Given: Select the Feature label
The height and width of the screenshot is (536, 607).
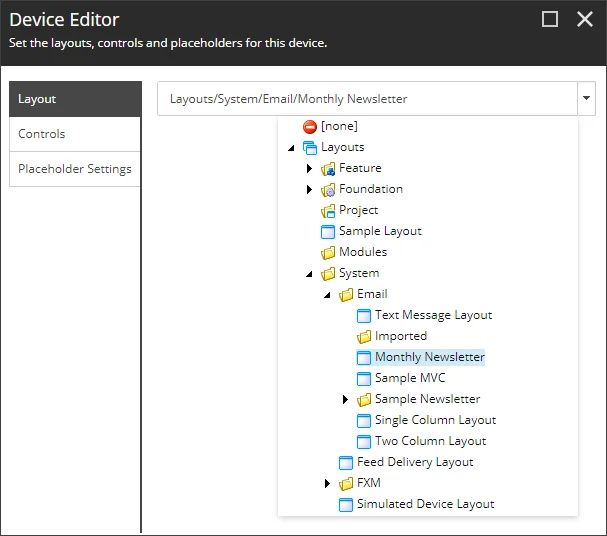Looking at the screenshot, I should point(360,168).
